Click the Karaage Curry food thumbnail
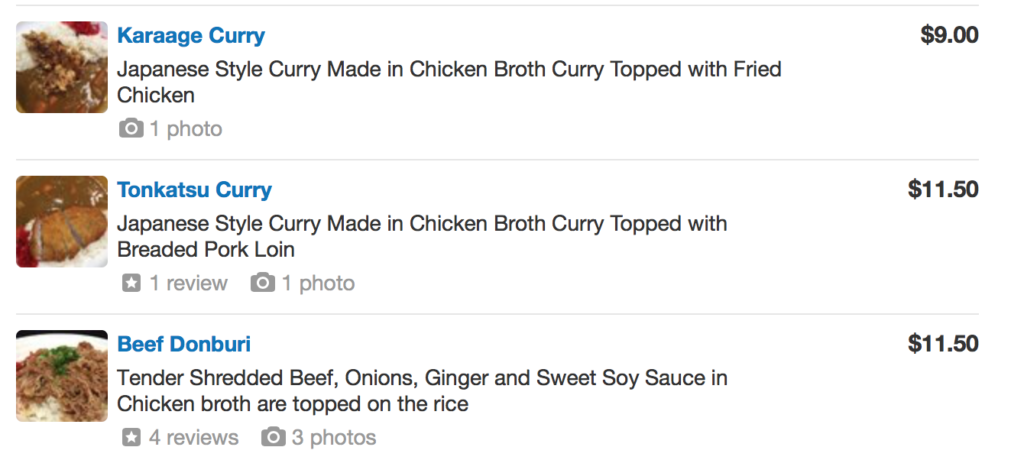This screenshot has height=460, width=1024. (62, 67)
